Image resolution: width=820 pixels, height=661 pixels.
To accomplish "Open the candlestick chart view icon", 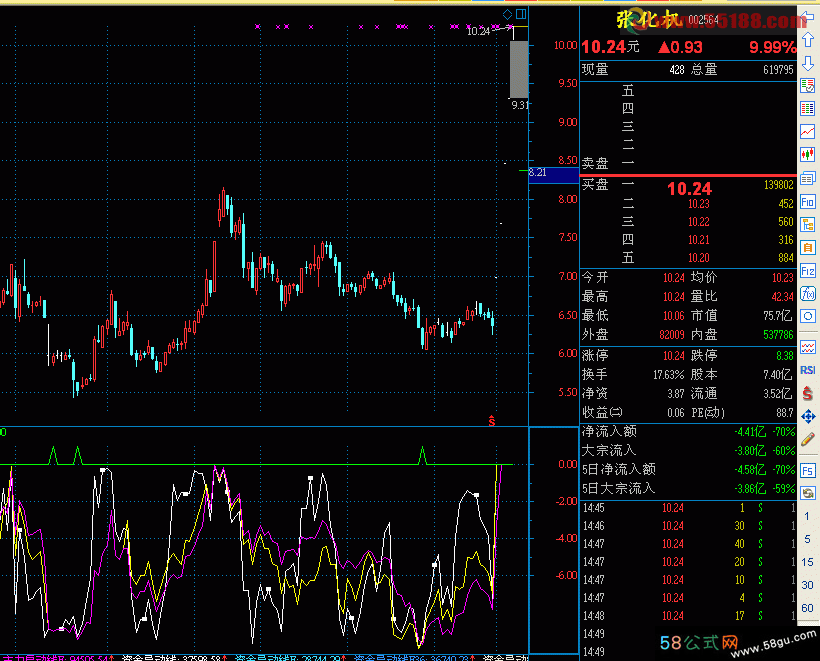I will click(x=807, y=155).
